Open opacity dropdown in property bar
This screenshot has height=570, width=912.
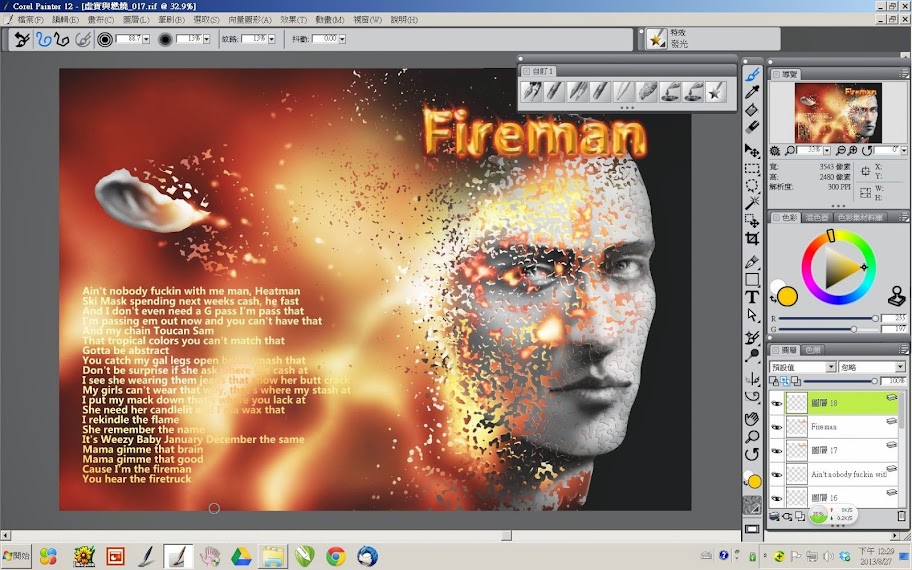(x=206, y=39)
